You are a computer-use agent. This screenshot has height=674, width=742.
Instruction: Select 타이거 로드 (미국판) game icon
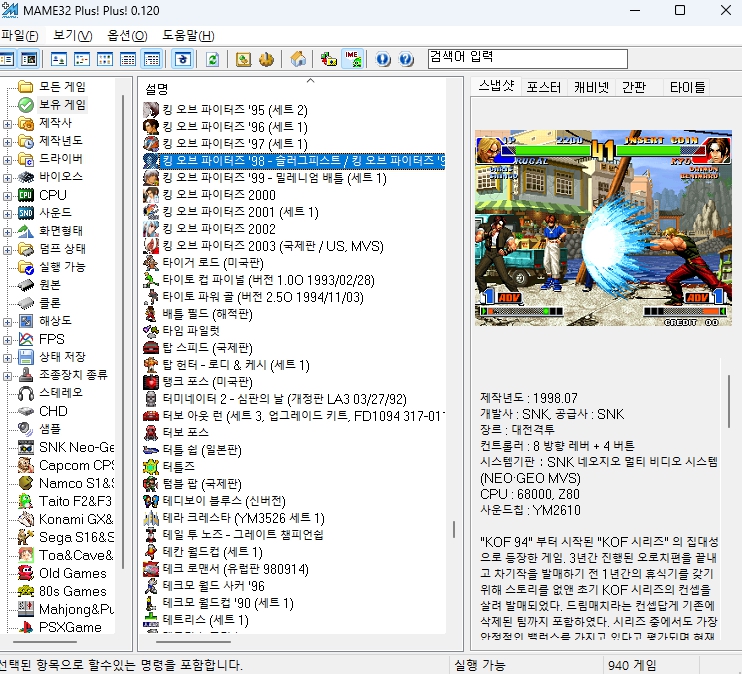pos(151,263)
